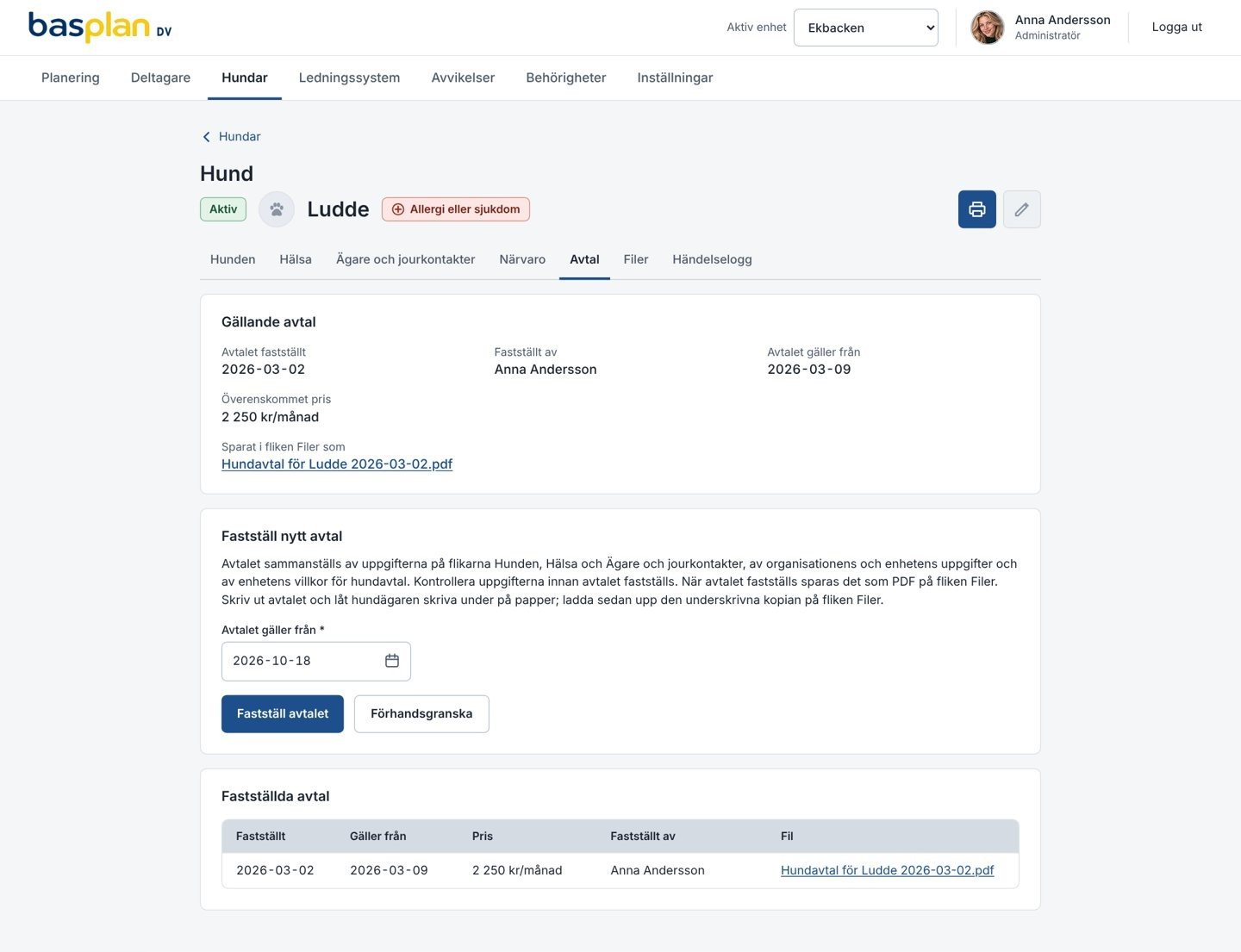Navigate to Avvikelser

463,78
